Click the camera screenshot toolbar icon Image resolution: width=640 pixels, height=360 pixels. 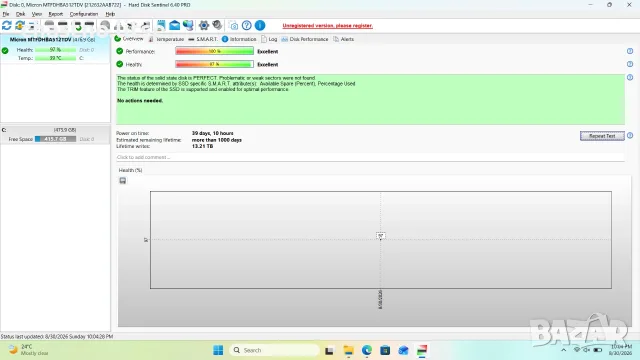pyautogui.click(x=233, y=26)
